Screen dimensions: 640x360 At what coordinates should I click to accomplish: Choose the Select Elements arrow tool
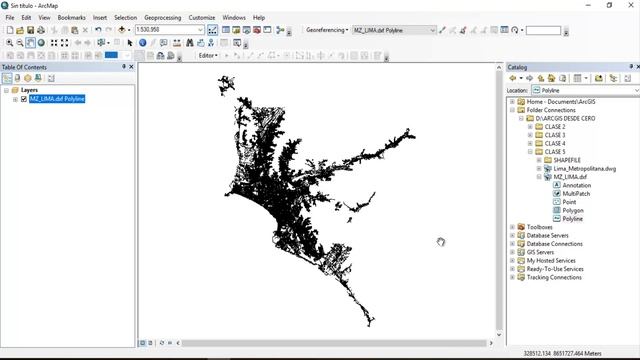130,43
